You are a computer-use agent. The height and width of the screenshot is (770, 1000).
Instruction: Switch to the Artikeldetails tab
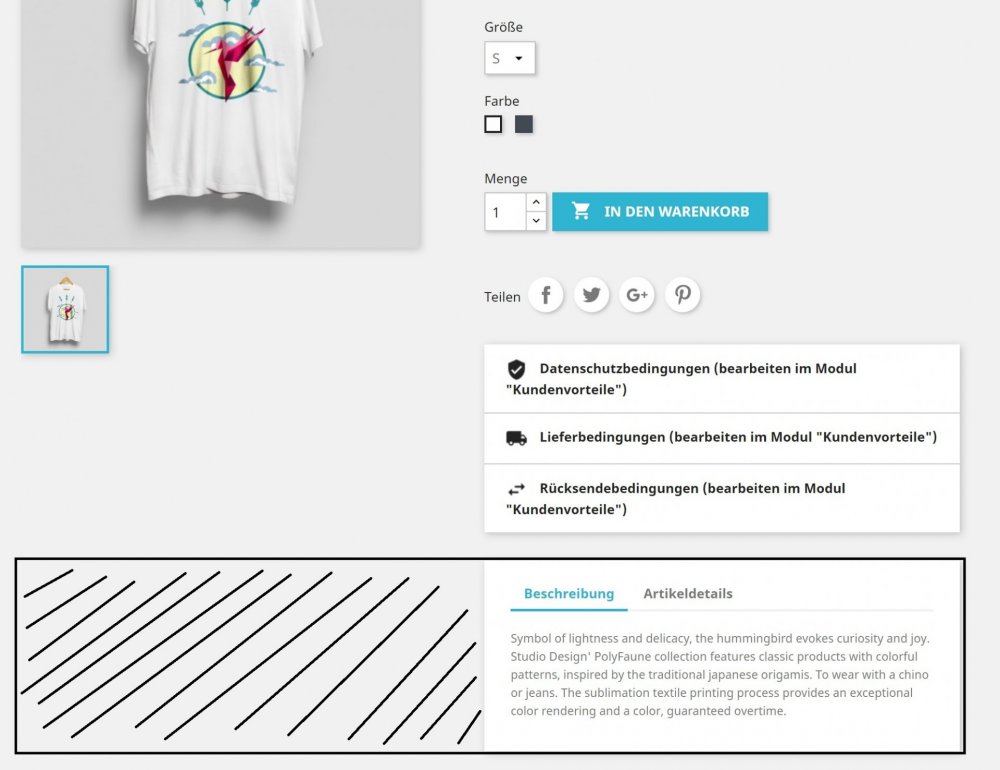pyautogui.click(x=688, y=594)
